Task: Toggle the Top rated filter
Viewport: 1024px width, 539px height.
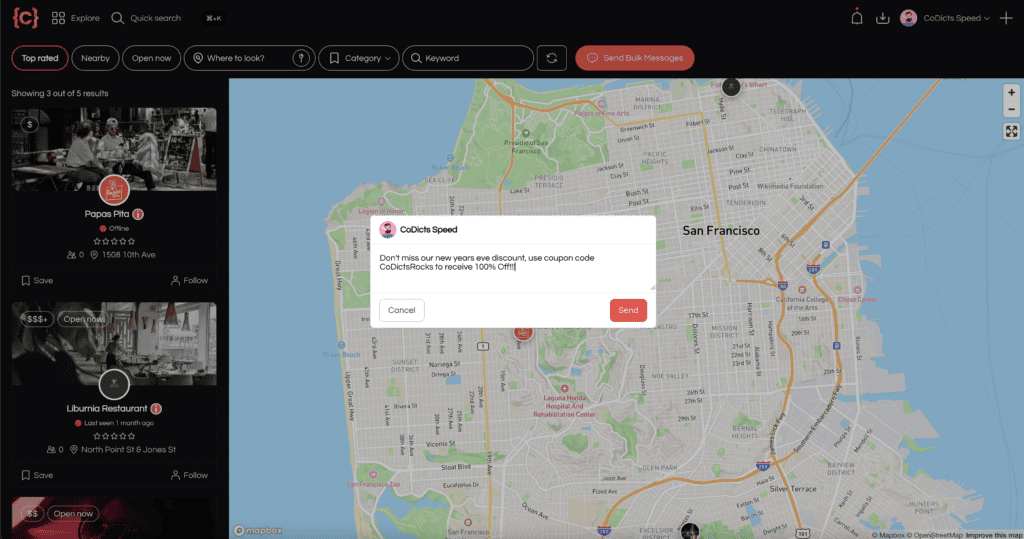Action: pyautogui.click(x=40, y=58)
